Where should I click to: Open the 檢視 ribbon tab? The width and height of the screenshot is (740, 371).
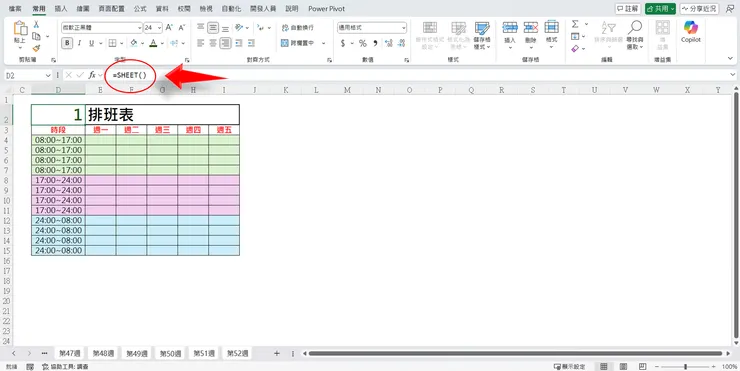pos(206,9)
